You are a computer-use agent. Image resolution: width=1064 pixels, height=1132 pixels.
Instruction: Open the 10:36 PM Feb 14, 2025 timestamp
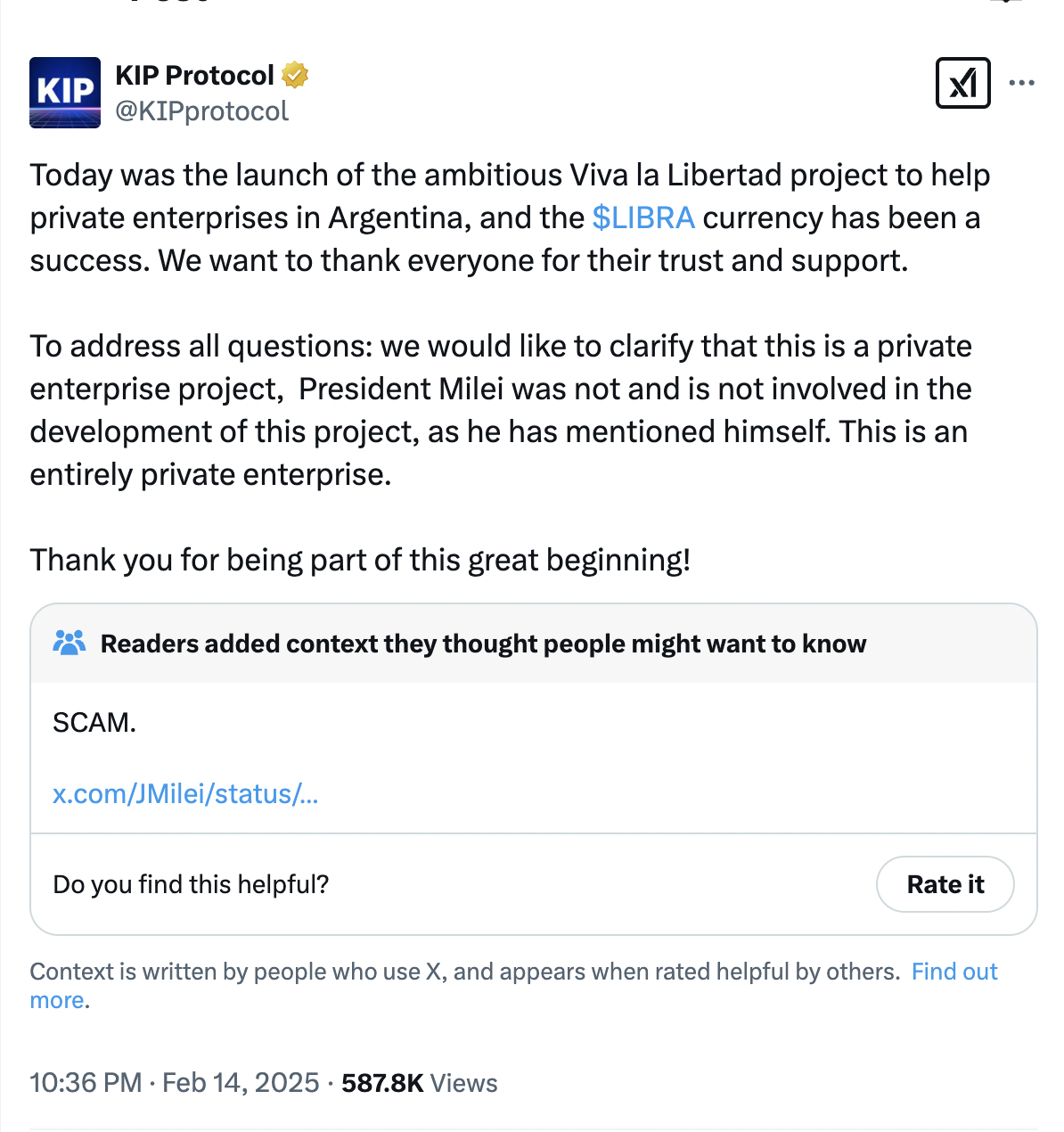pos(175,1083)
